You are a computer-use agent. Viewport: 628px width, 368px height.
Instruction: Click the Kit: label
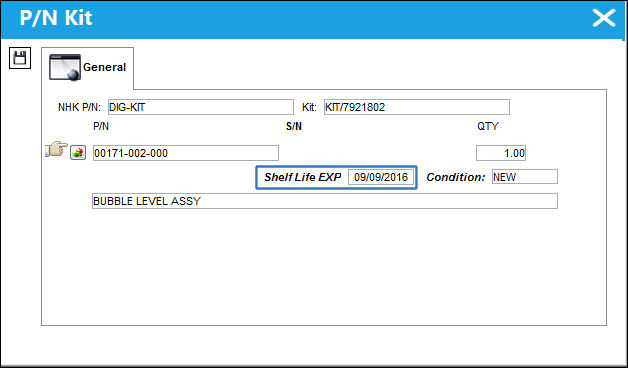point(309,107)
